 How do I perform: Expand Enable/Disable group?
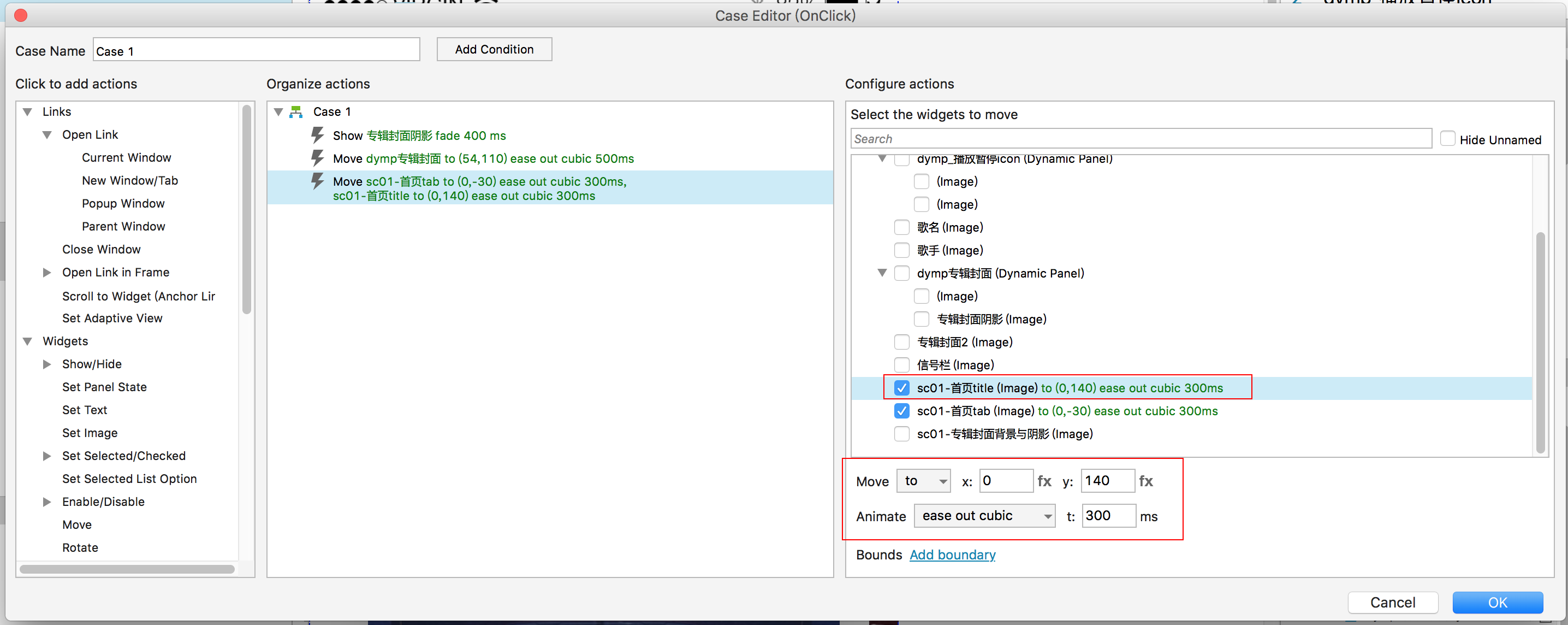point(47,502)
